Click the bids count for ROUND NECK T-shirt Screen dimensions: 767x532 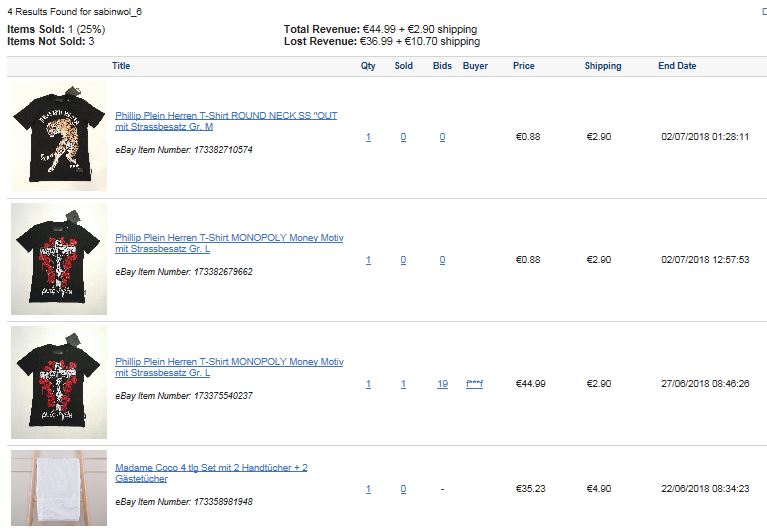[442, 137]
